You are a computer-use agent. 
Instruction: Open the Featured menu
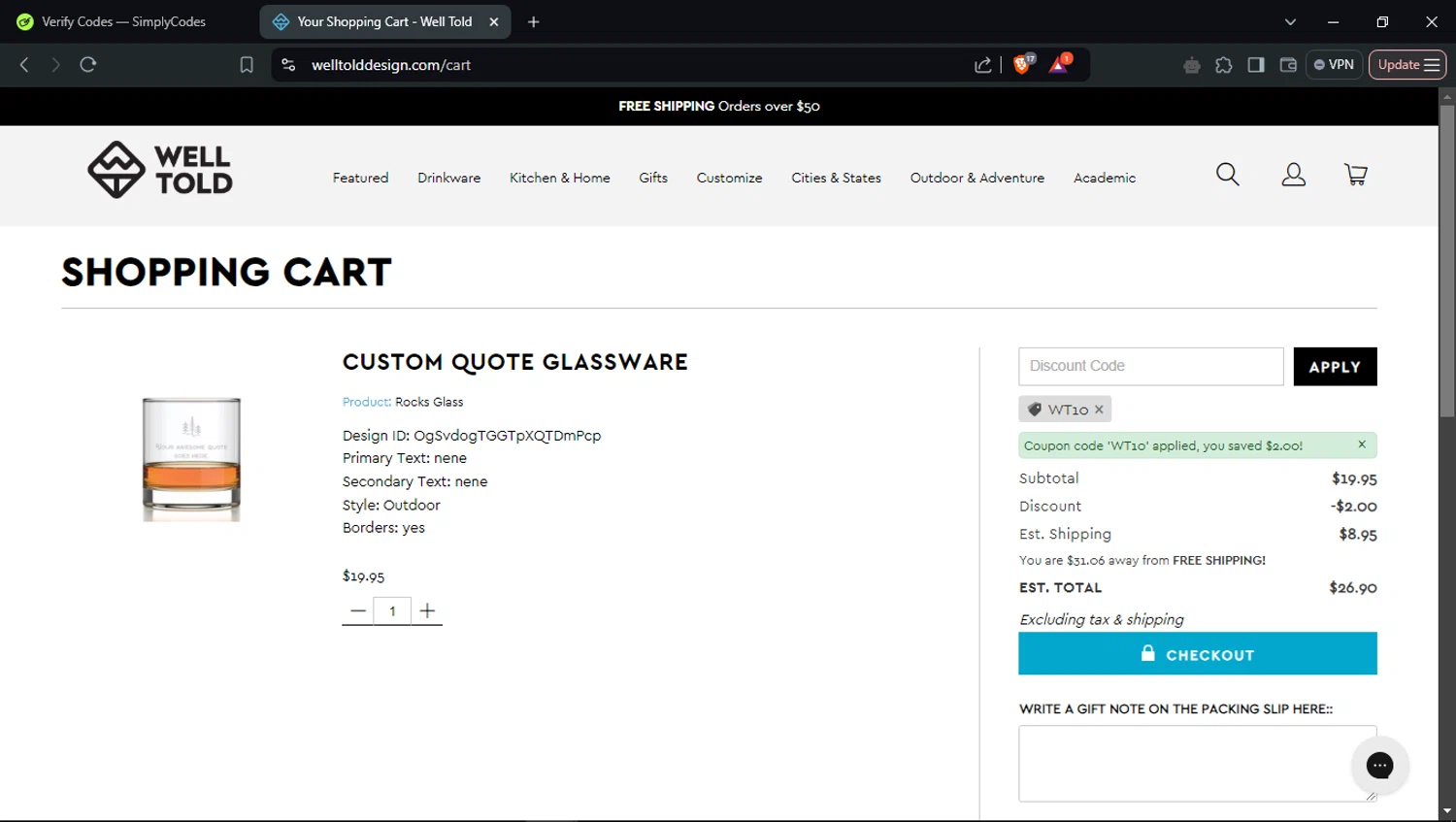point(360,178)
